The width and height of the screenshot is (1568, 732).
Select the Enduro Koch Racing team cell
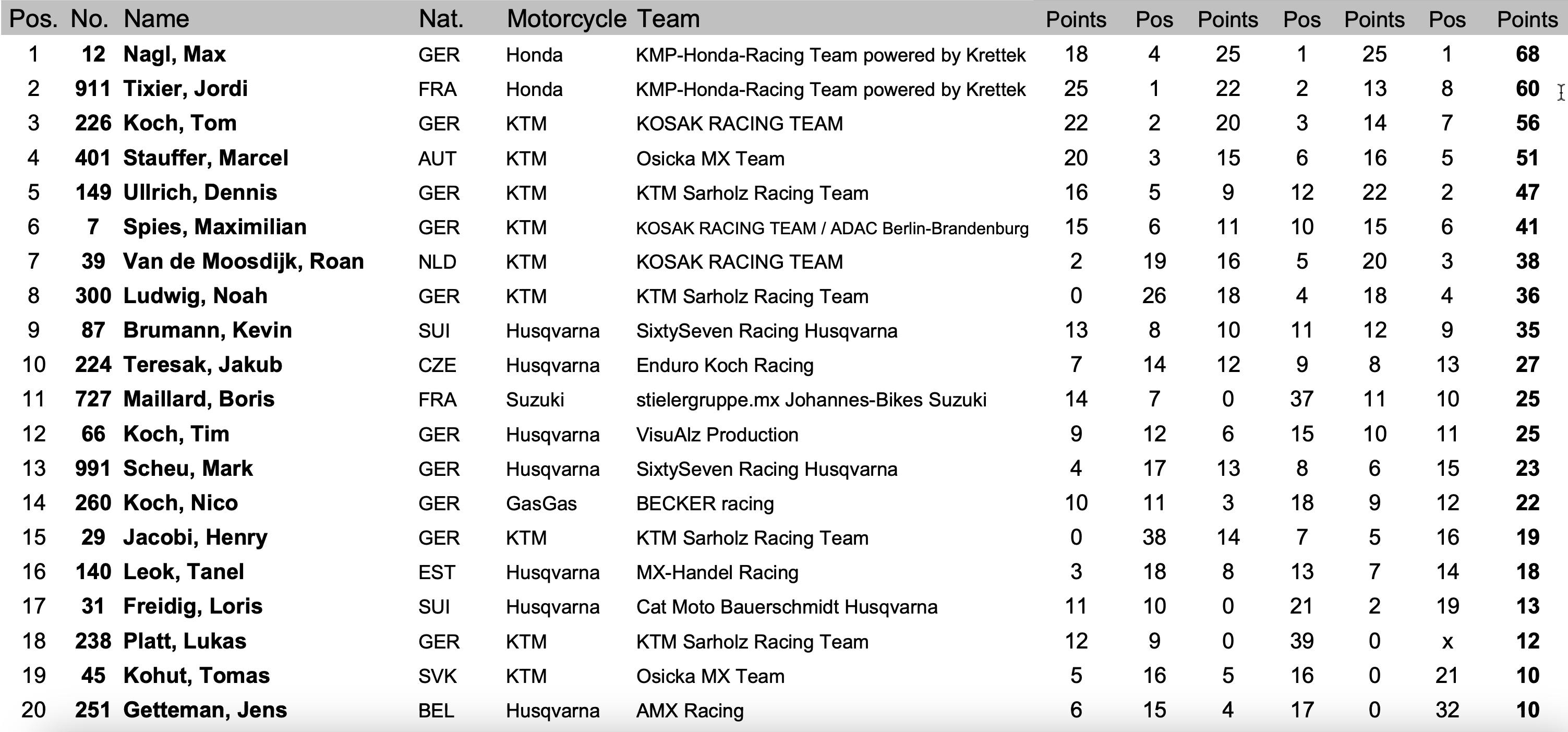point(725,365)
